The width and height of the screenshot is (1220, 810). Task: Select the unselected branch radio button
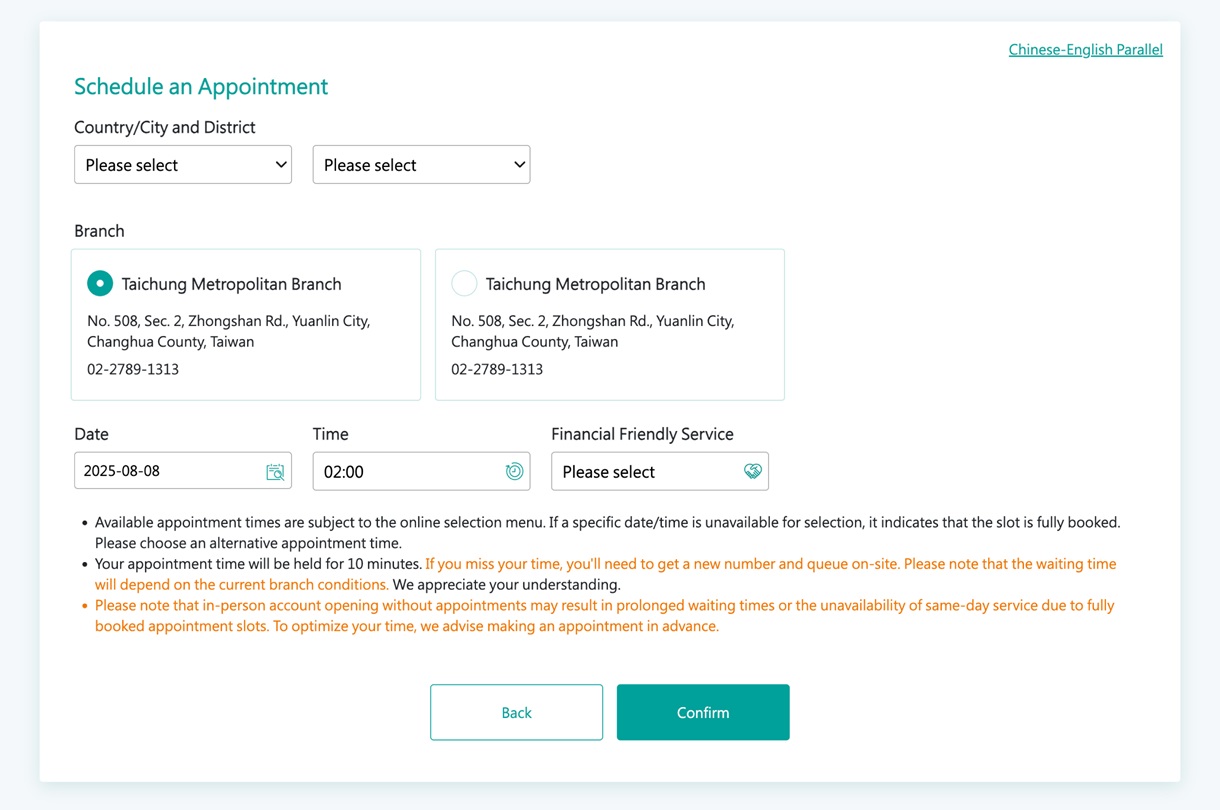464,284
